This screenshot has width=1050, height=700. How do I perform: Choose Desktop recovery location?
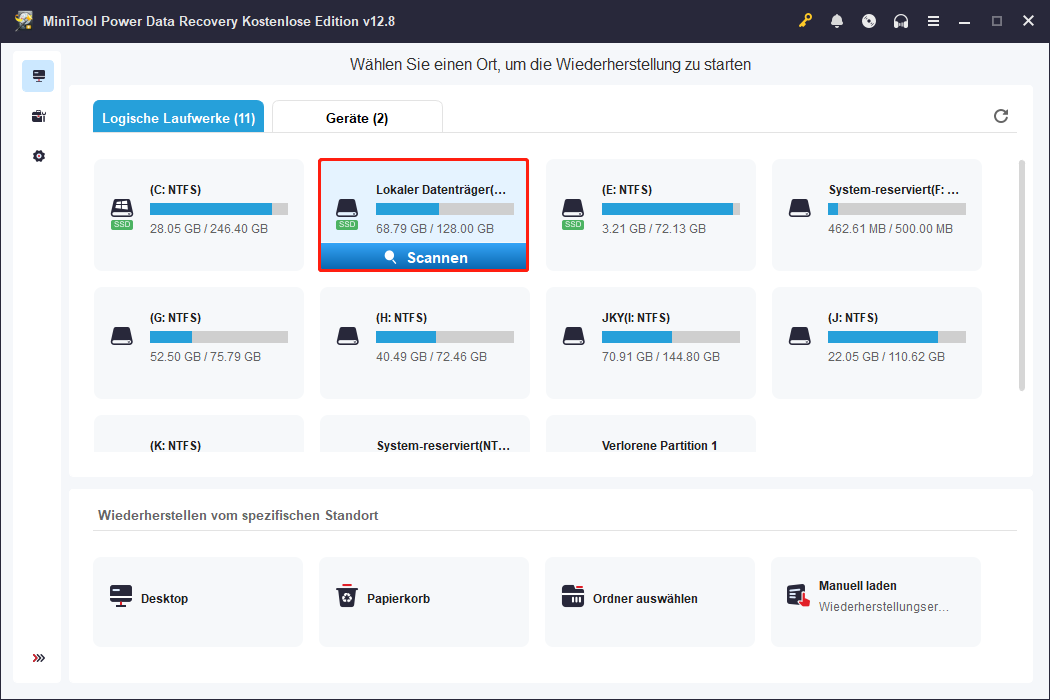pos(198,602)
